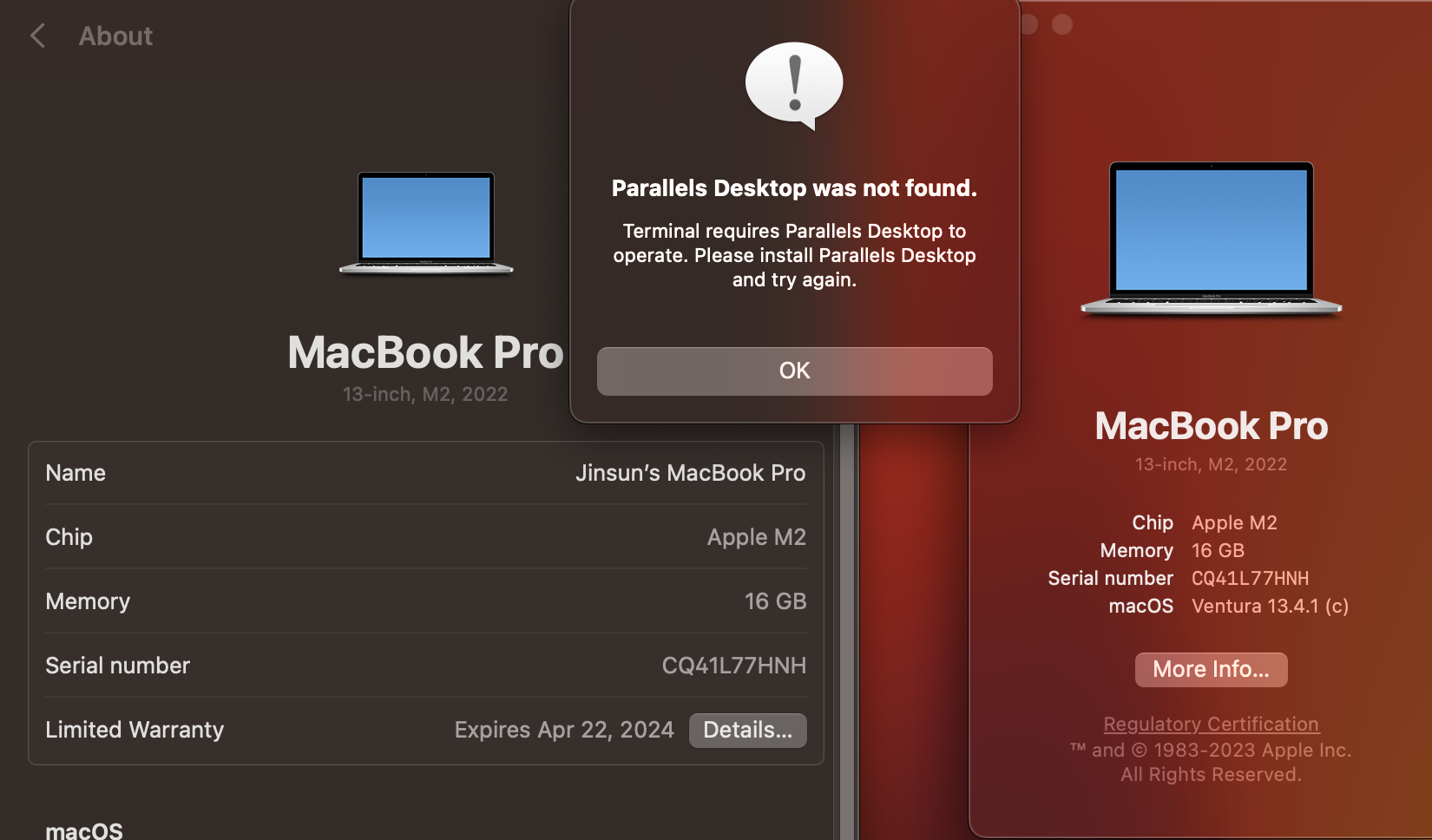Click 'Expires Apr 22, 2024' warranty text

click(x=564, y=730)
